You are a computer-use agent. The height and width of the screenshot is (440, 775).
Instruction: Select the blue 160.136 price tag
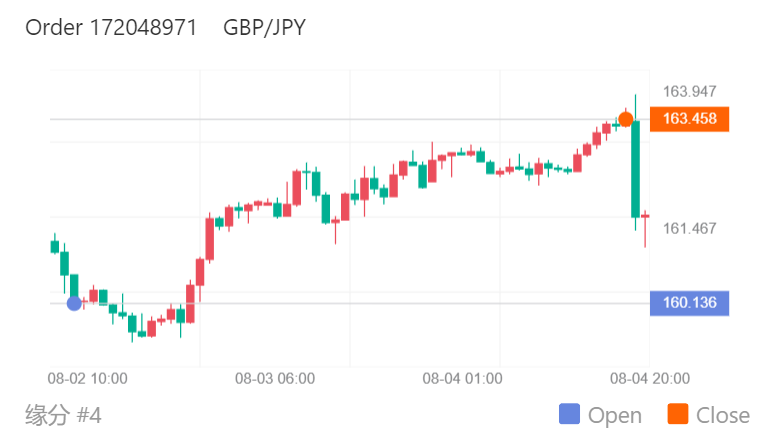tap(689, 302)
